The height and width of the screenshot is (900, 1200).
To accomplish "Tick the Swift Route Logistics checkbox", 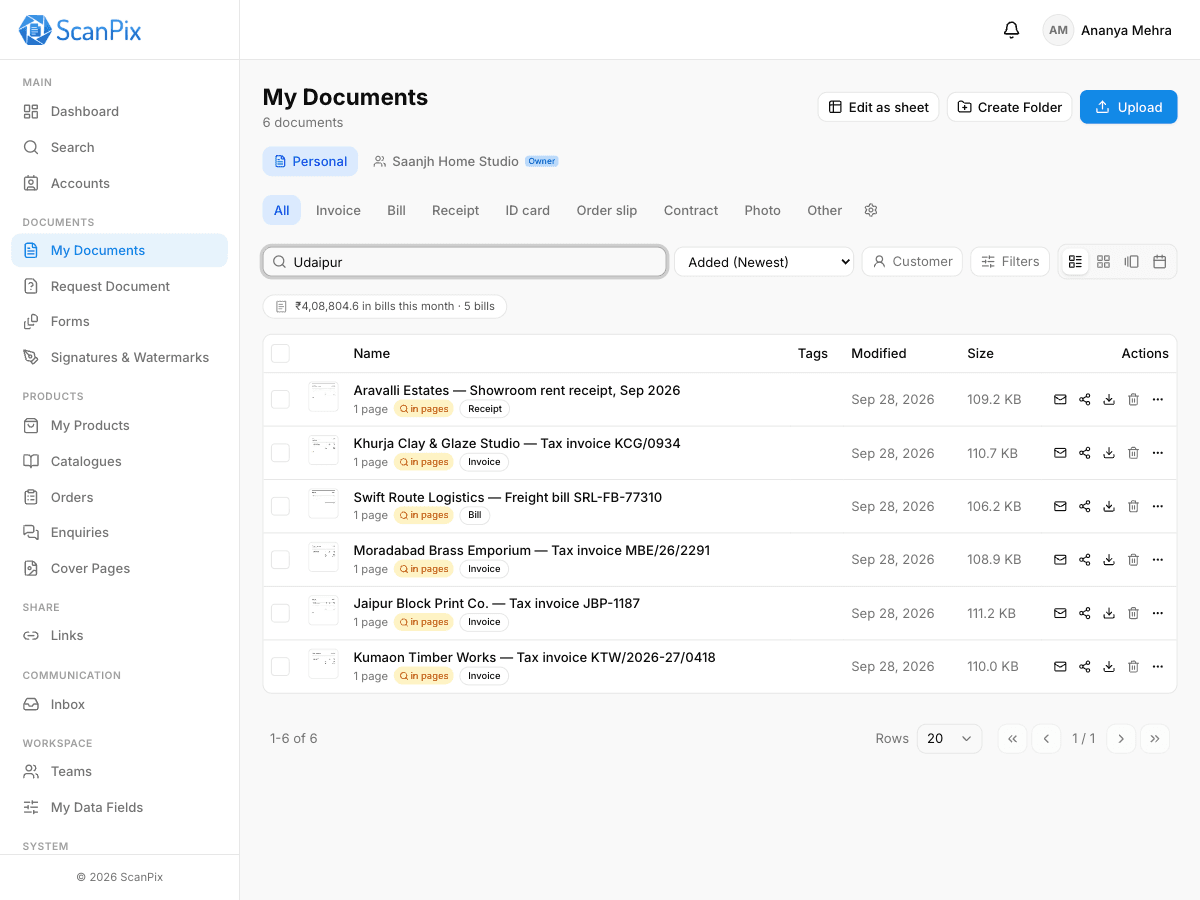I will [x=280, y=506].
